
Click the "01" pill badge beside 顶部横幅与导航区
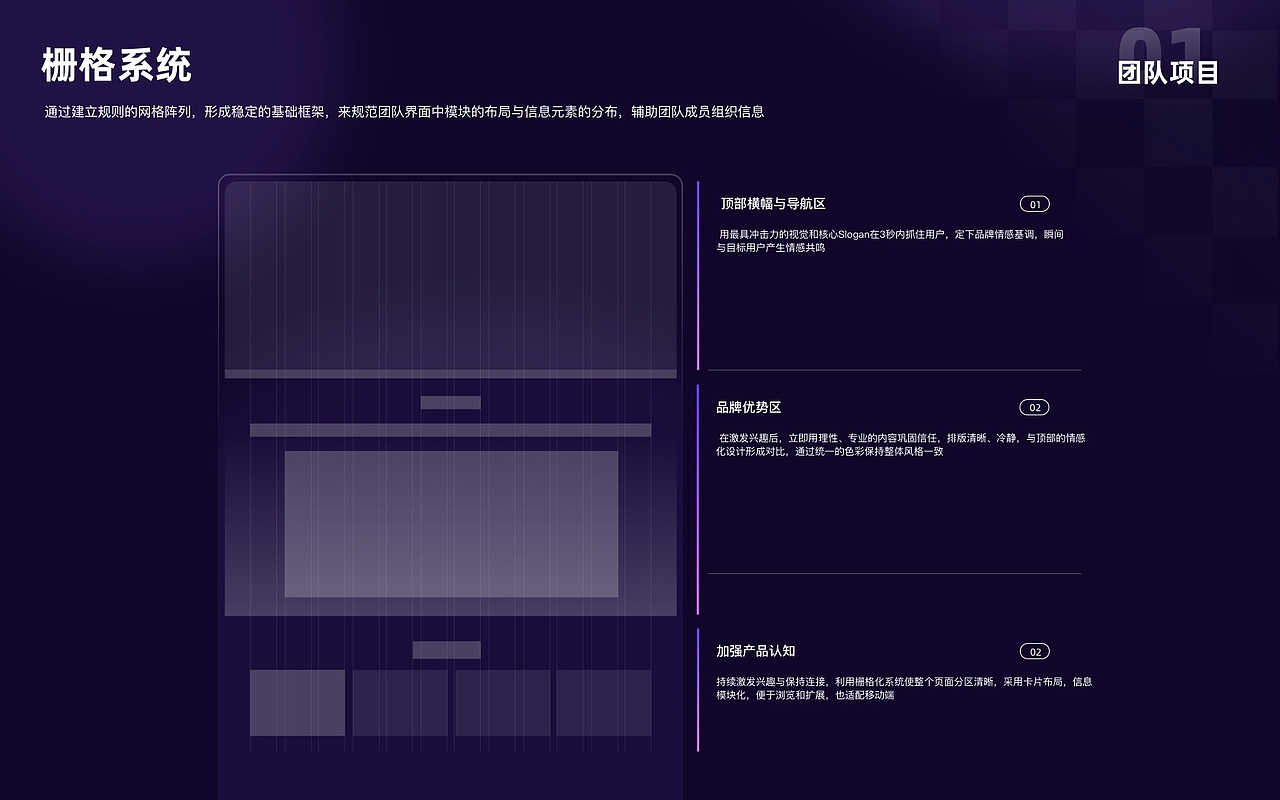pos(1035,204)
